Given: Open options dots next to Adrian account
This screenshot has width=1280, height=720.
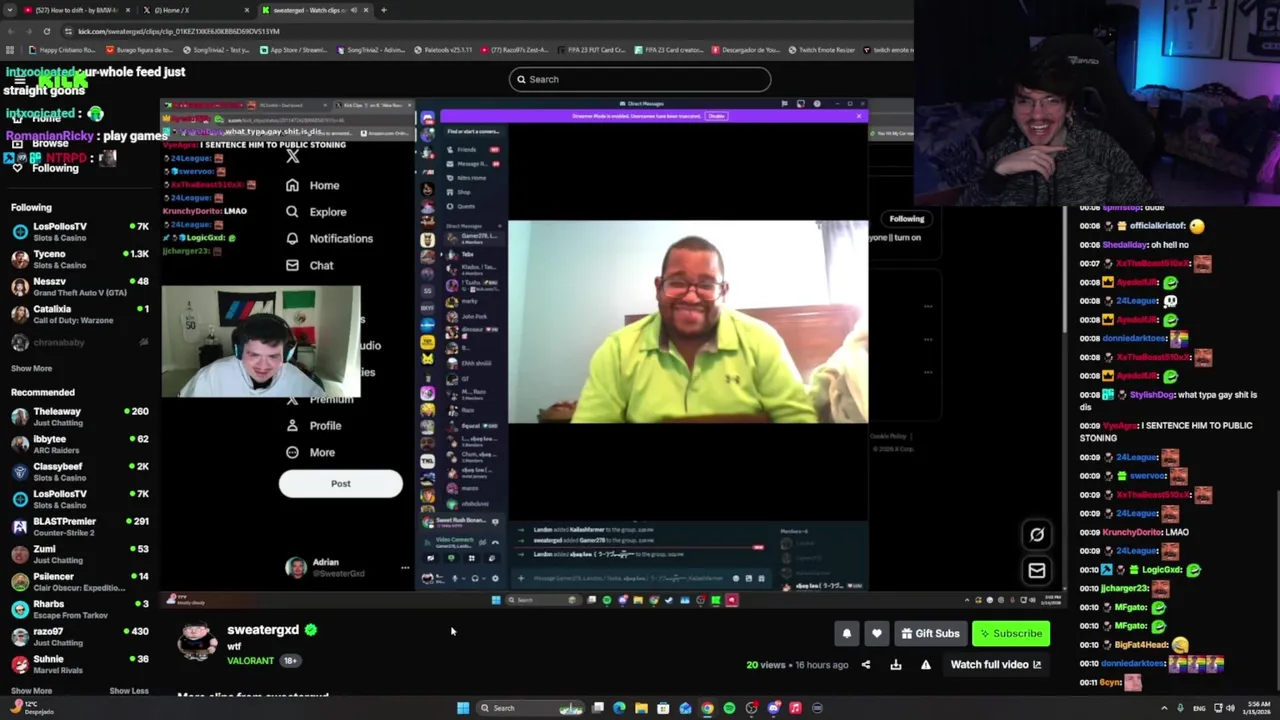Looking at the screenshot, I should point(405,568).
